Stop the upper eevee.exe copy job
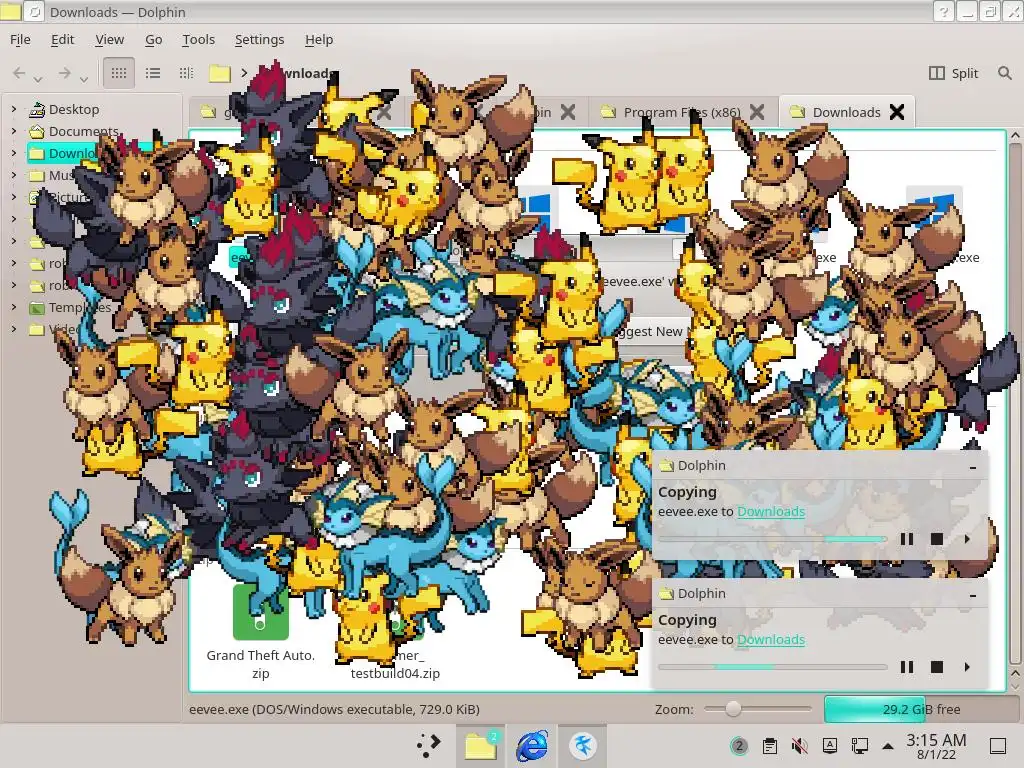This screenshot has width=1024, height=768. tap(936, 539)
